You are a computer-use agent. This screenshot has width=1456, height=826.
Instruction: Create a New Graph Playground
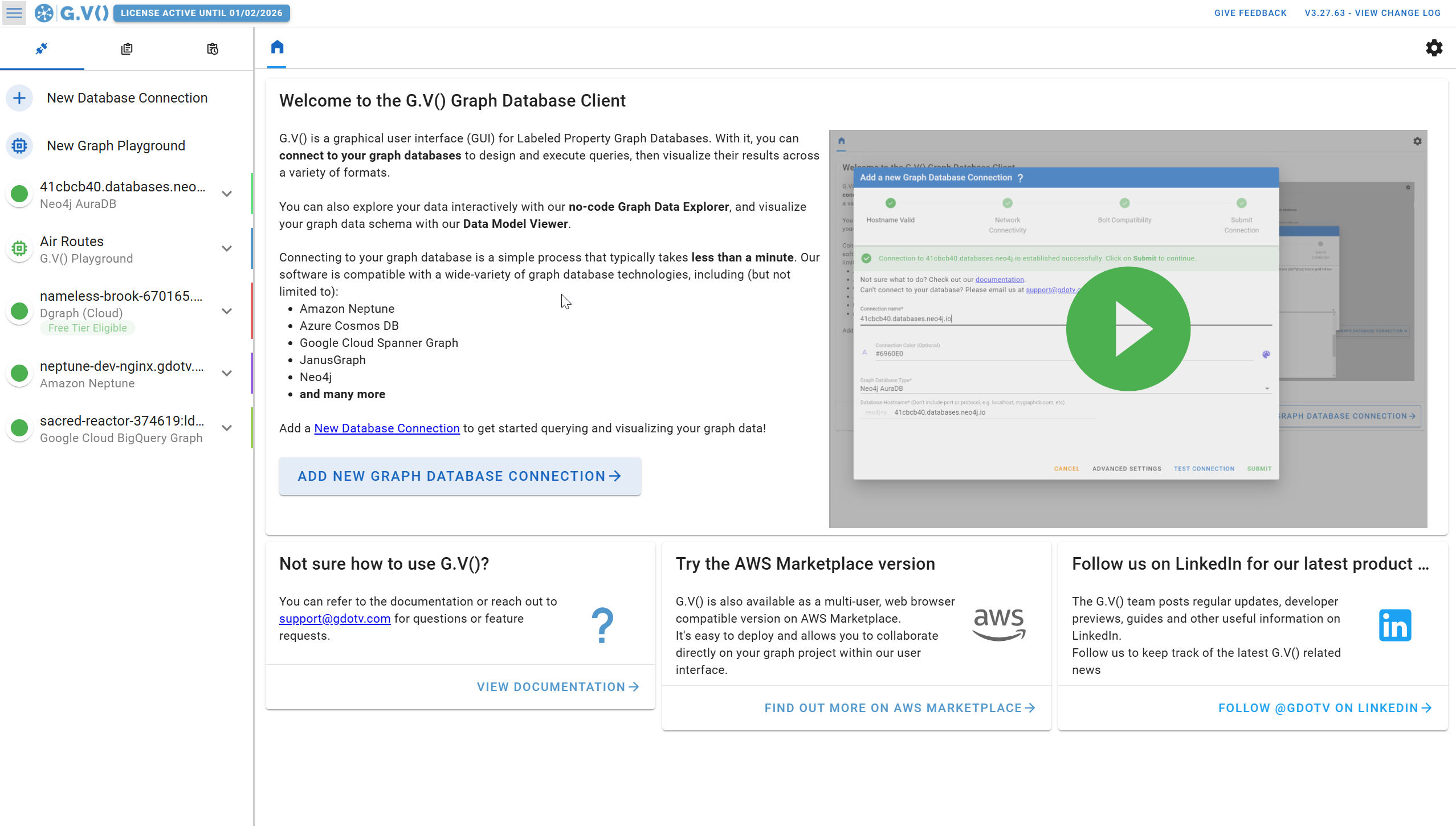click(116, 146)
